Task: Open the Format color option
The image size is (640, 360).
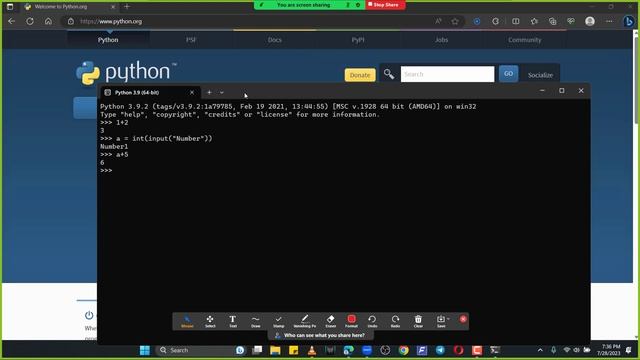Action: [x=351, y=321]
